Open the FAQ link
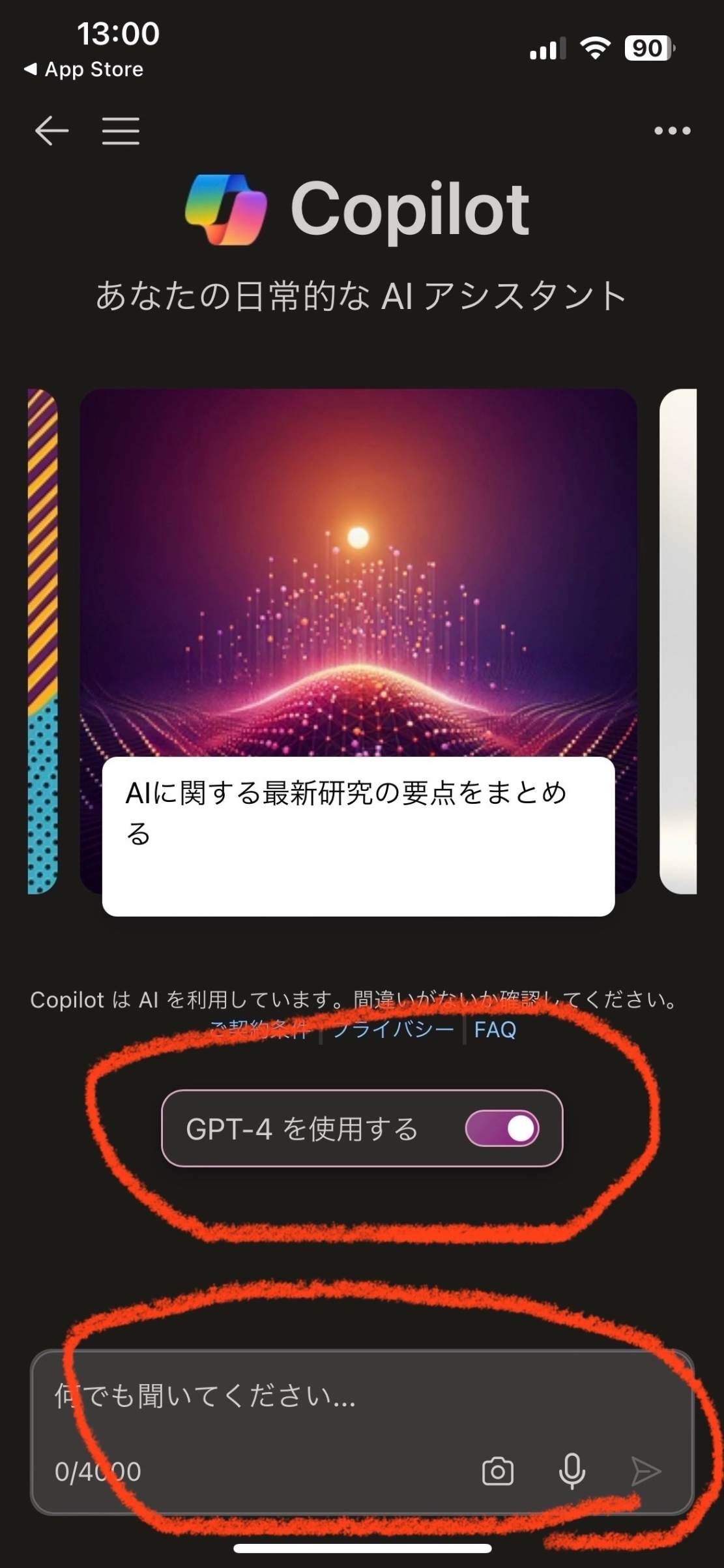 click(x=495, y=1029)
